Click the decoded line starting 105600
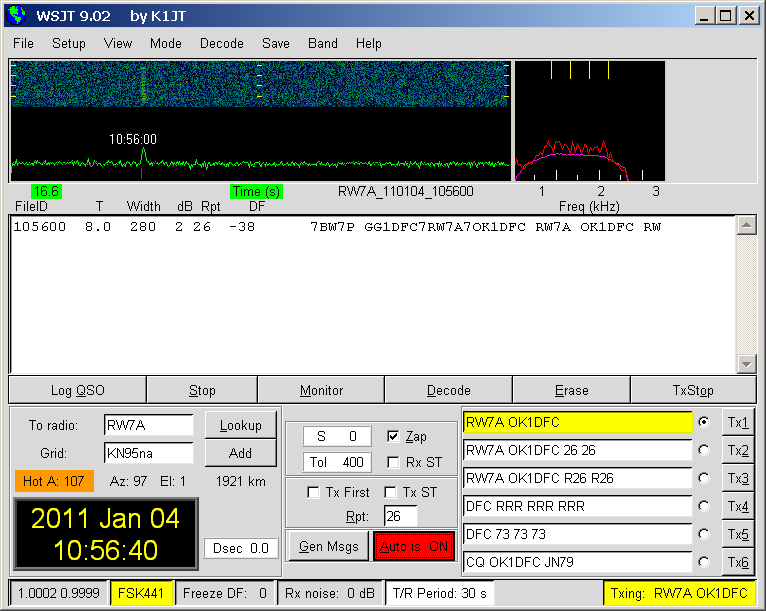This screenshot has width=766, height=611. [x=337, y=227]
